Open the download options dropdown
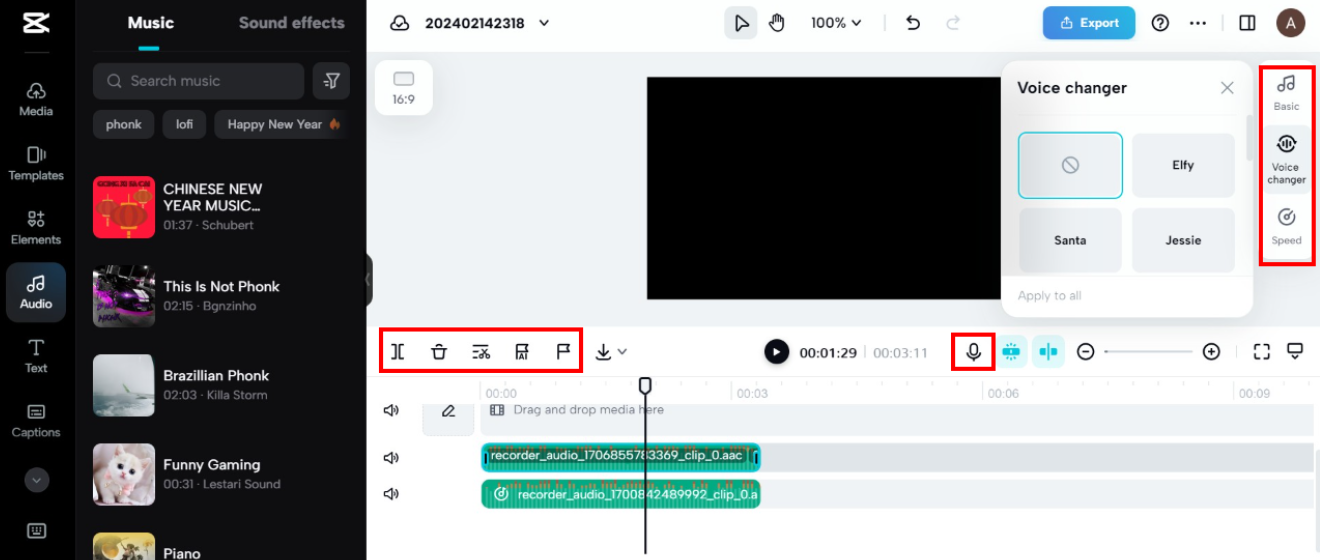Screen dimensions: 1320x560 coord(611,351)
